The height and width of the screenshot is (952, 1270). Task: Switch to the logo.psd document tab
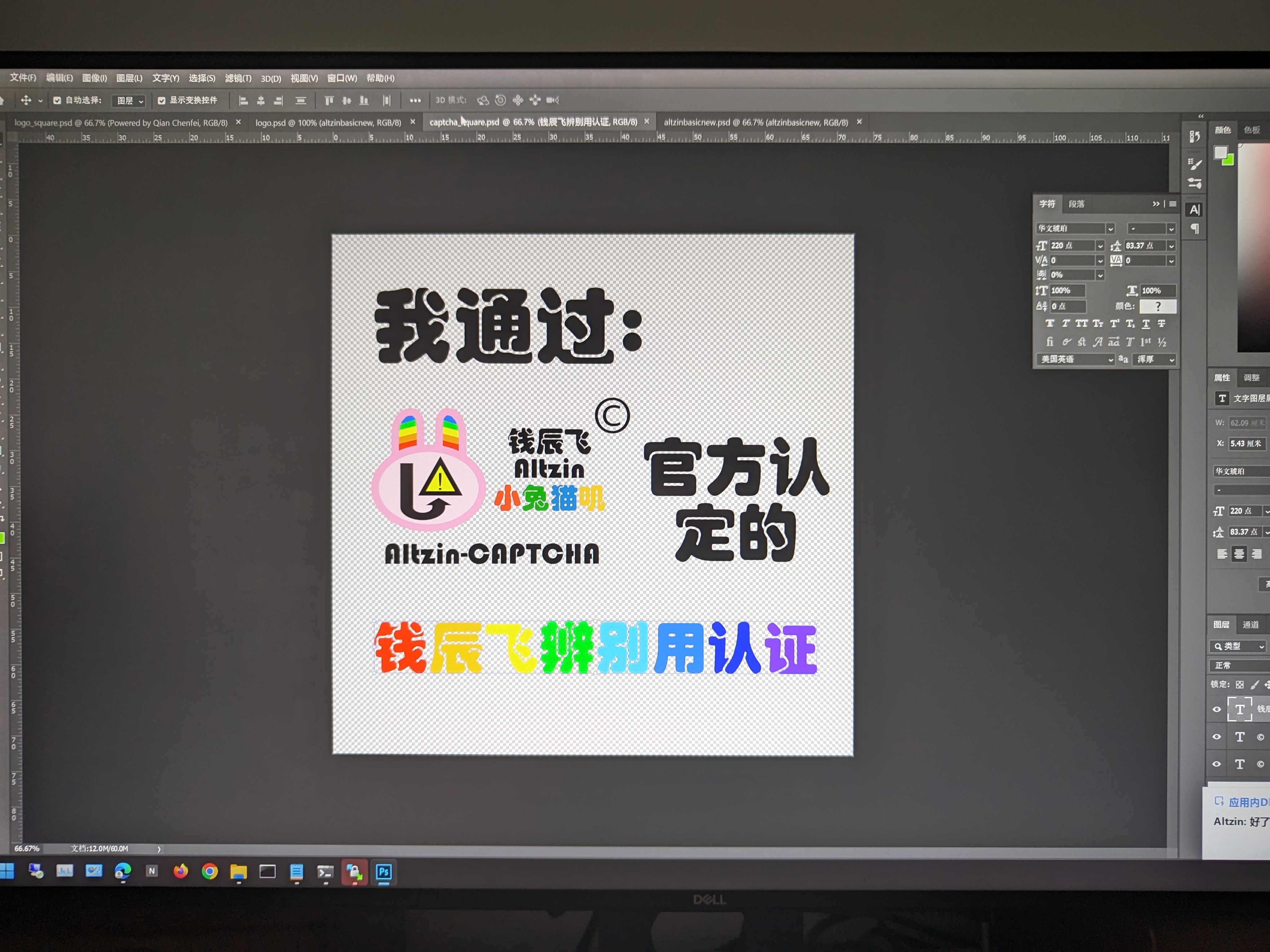click(328, 122)
